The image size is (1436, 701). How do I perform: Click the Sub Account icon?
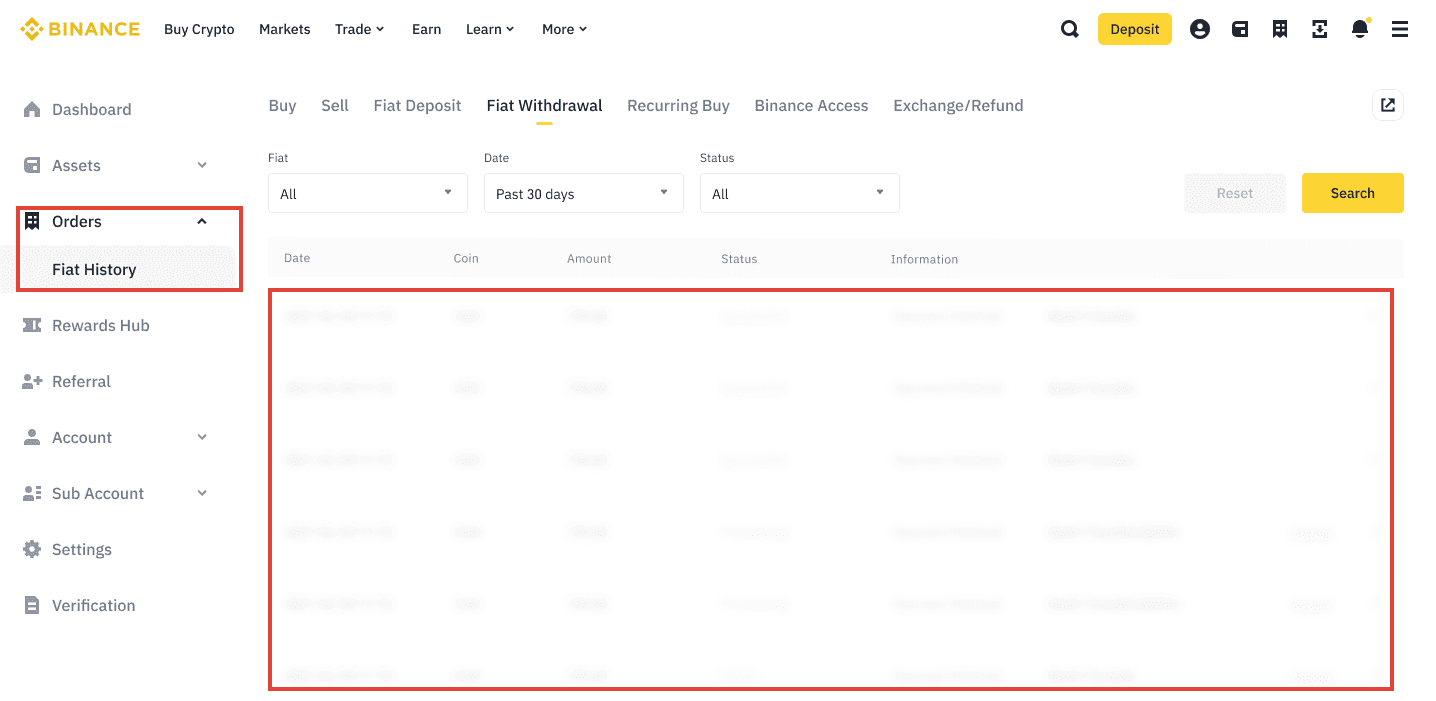pos(32,493)
